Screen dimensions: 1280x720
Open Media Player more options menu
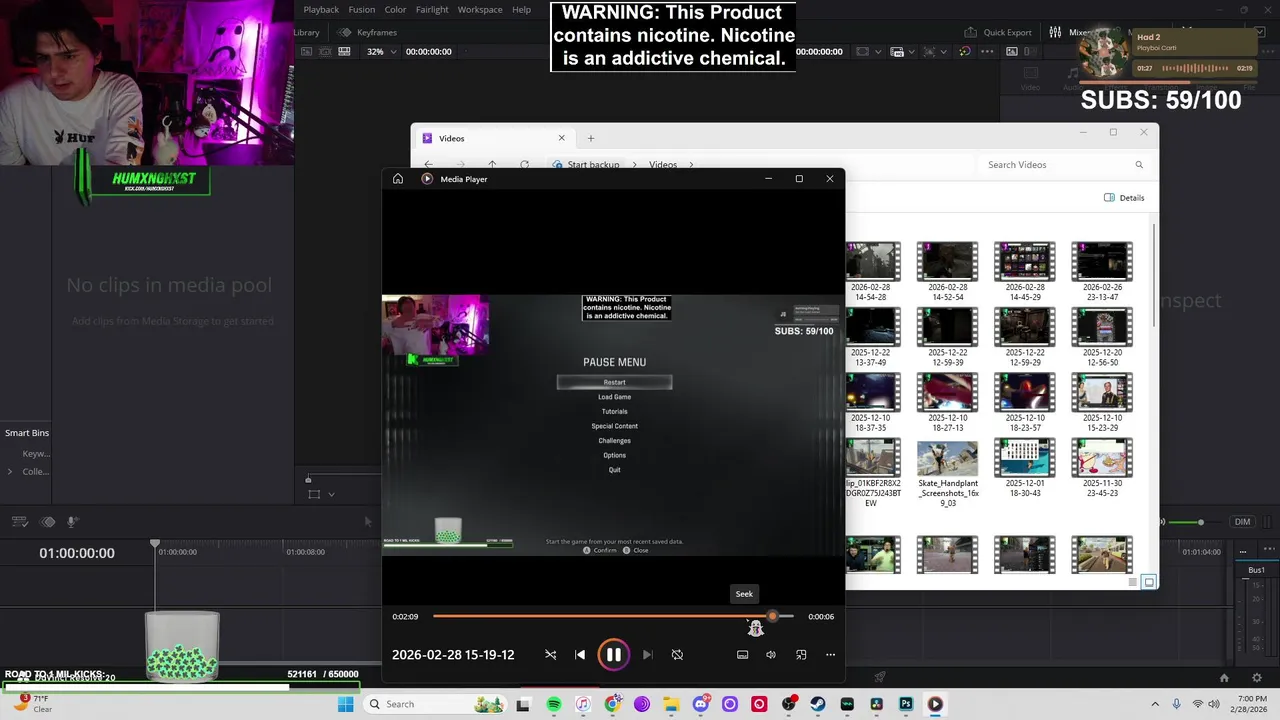830,655
